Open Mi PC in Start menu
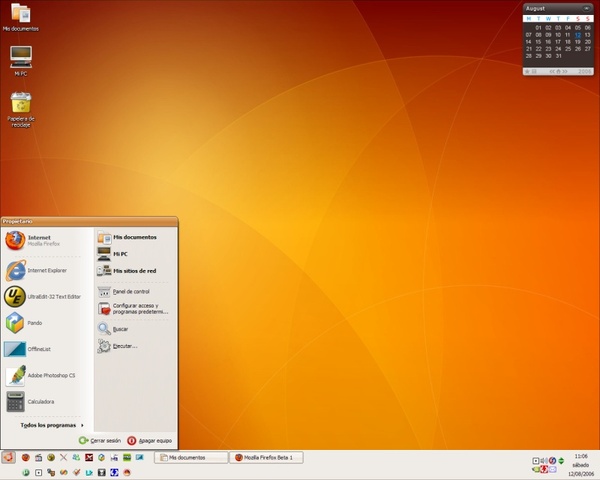This screenshot has height=480, width=600. click(x=134, y=254)
